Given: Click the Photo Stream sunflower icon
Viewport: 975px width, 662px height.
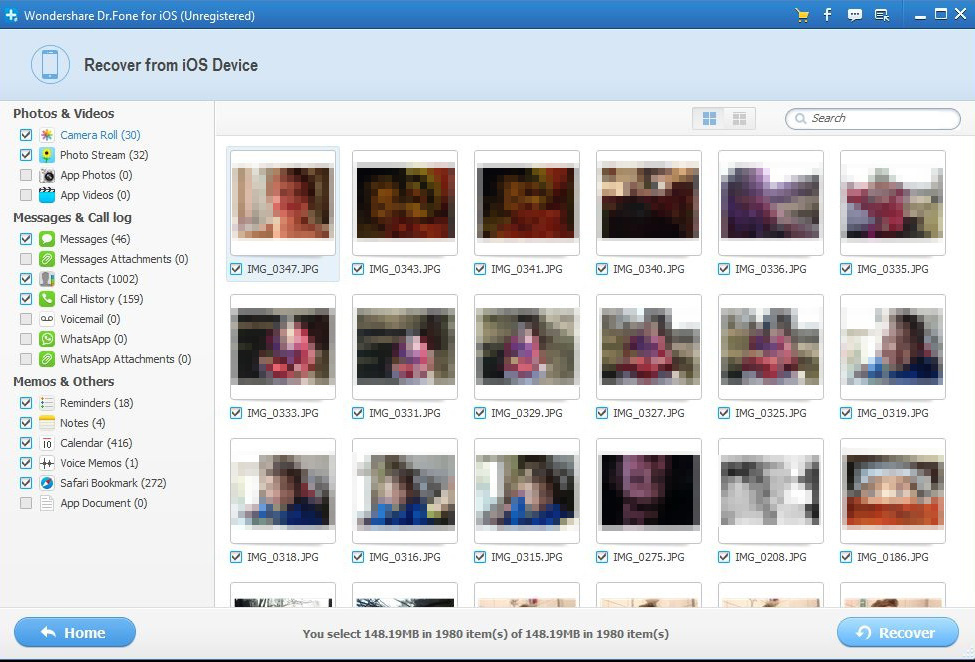Looking at the screenshot, I should [x=47, y=155].
